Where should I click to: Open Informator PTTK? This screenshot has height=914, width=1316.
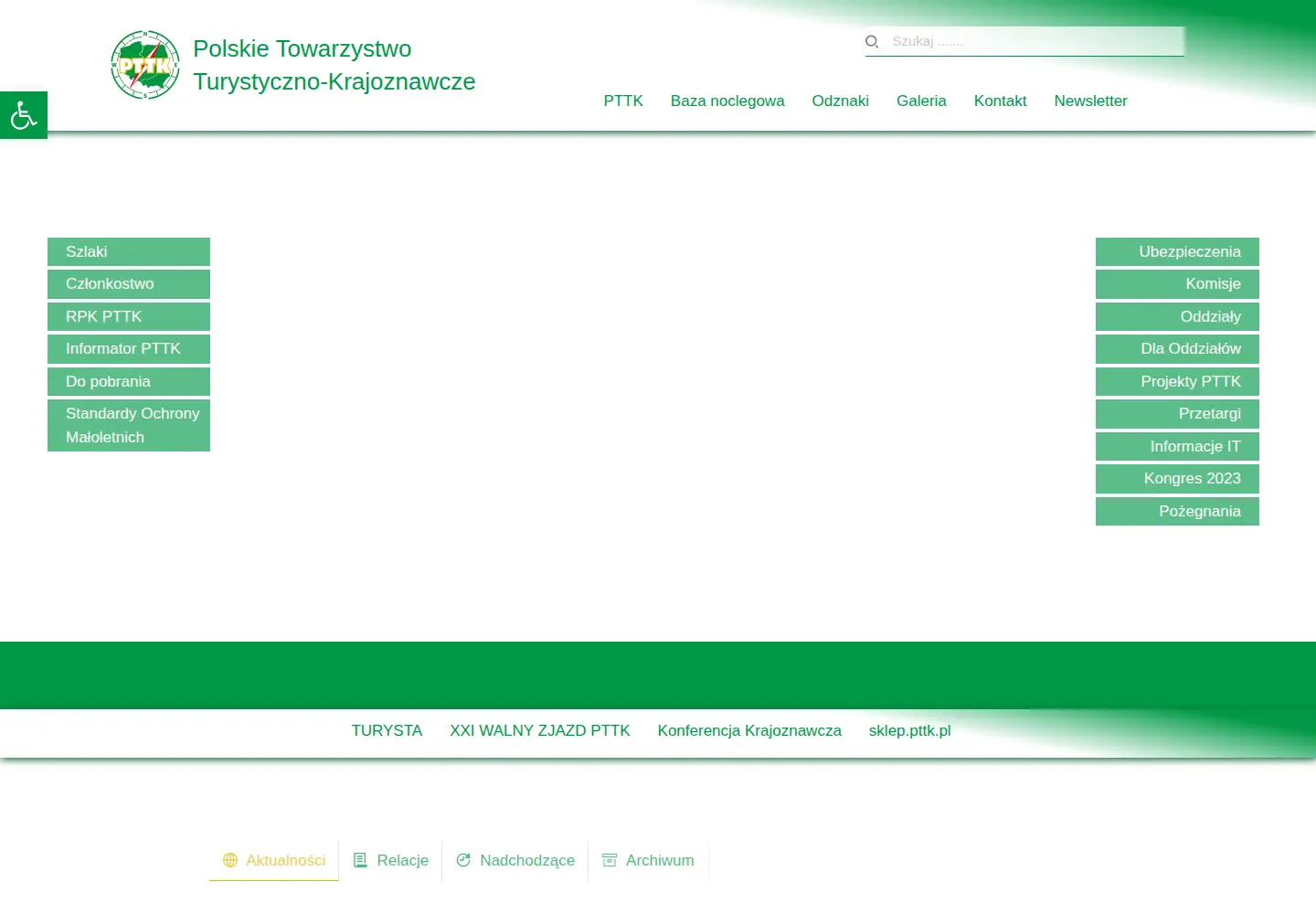129,348
